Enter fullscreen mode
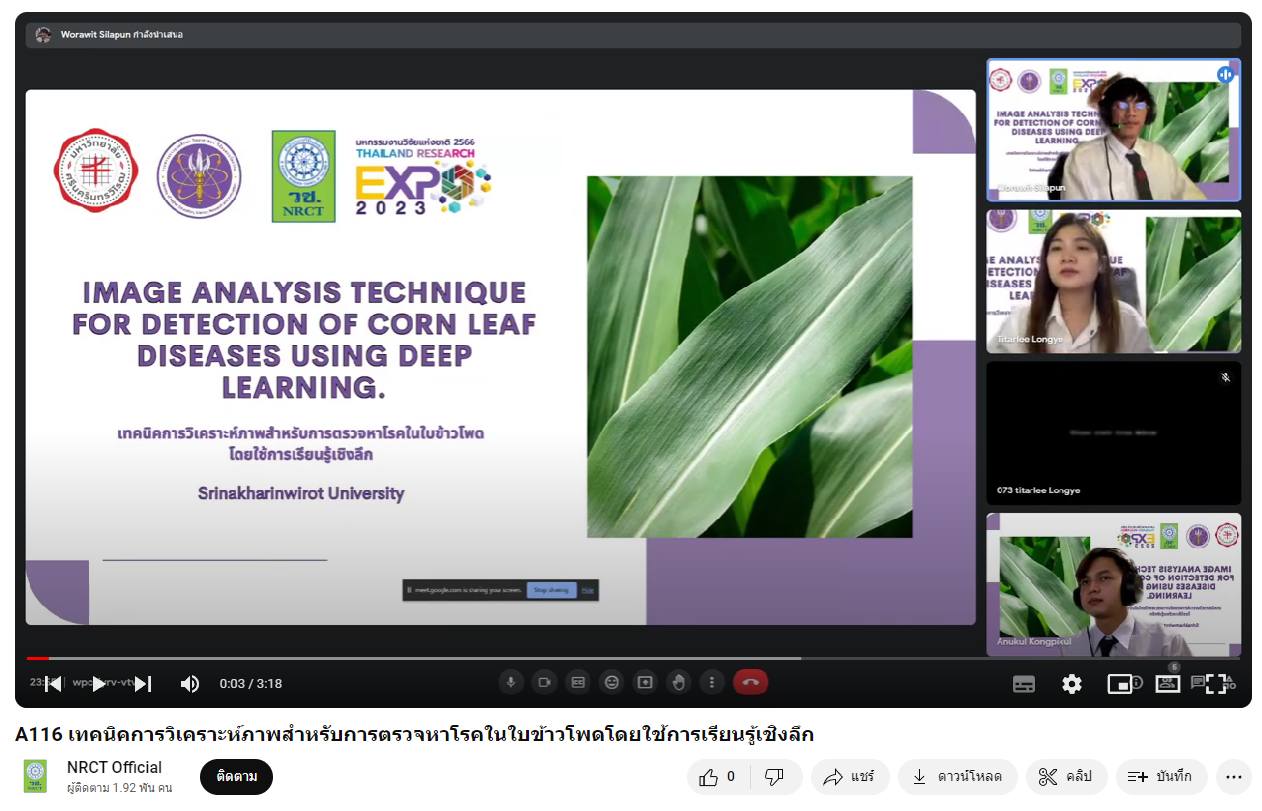 point(1216,684)
